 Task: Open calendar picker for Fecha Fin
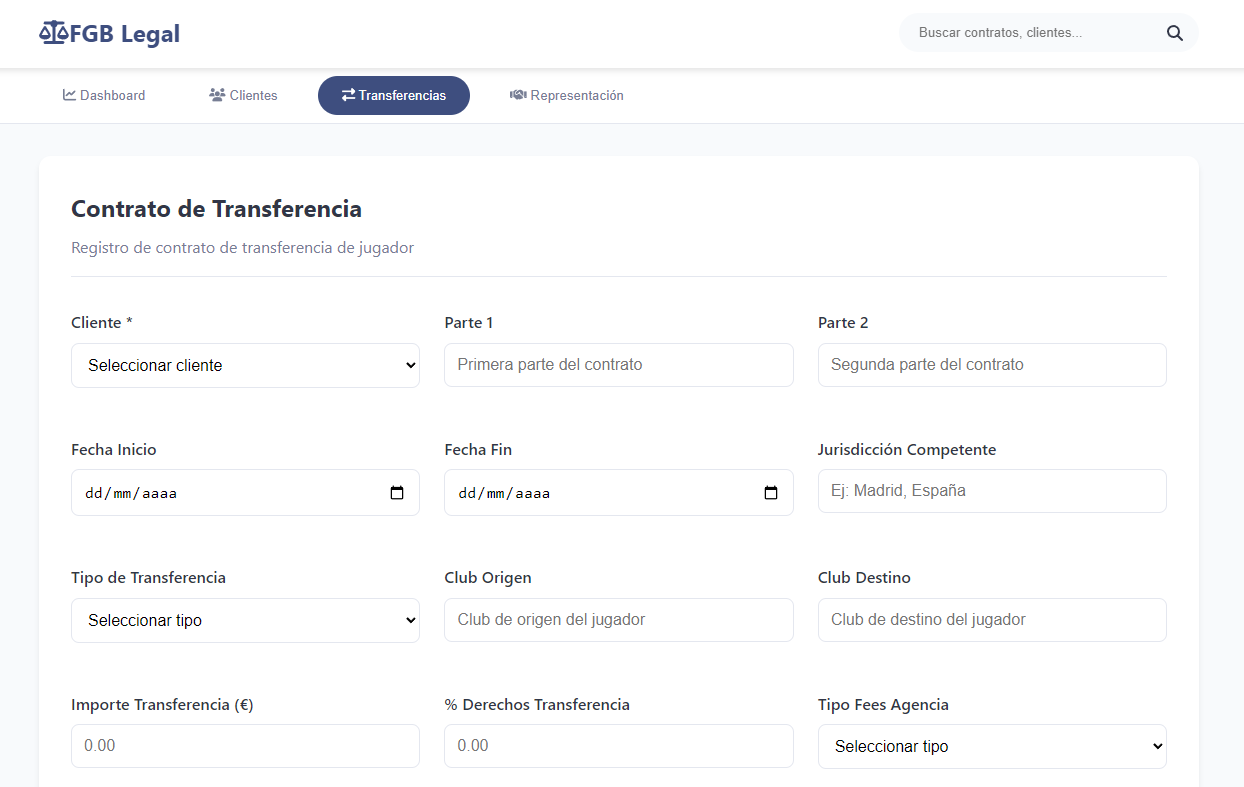[x=770, y=493]
